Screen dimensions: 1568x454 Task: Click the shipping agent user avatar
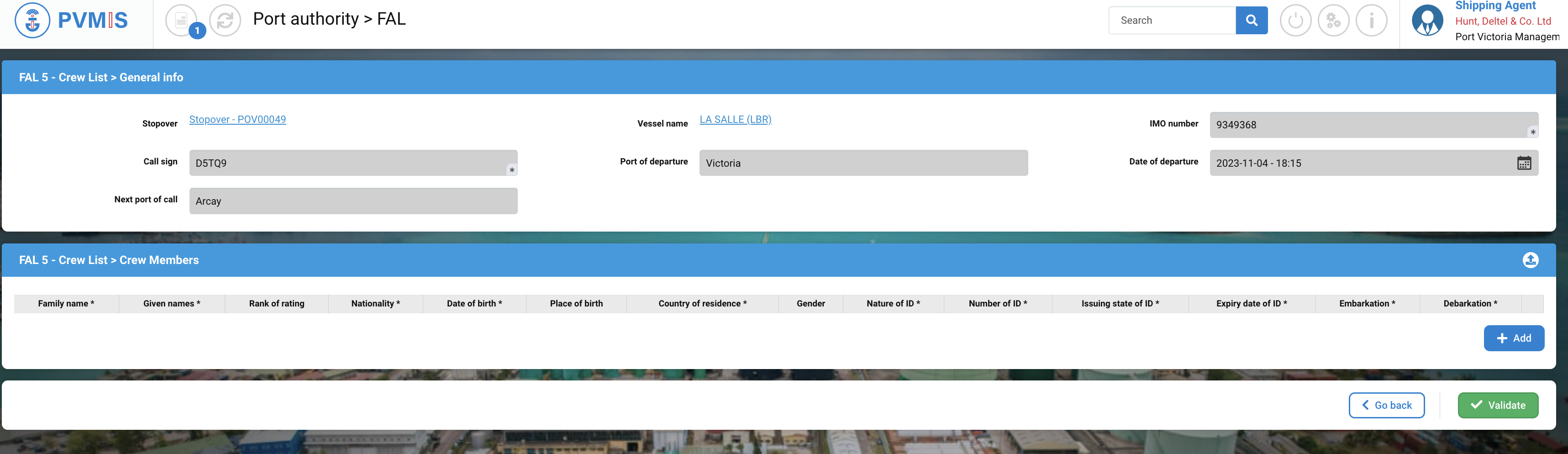pos(1426,21)
